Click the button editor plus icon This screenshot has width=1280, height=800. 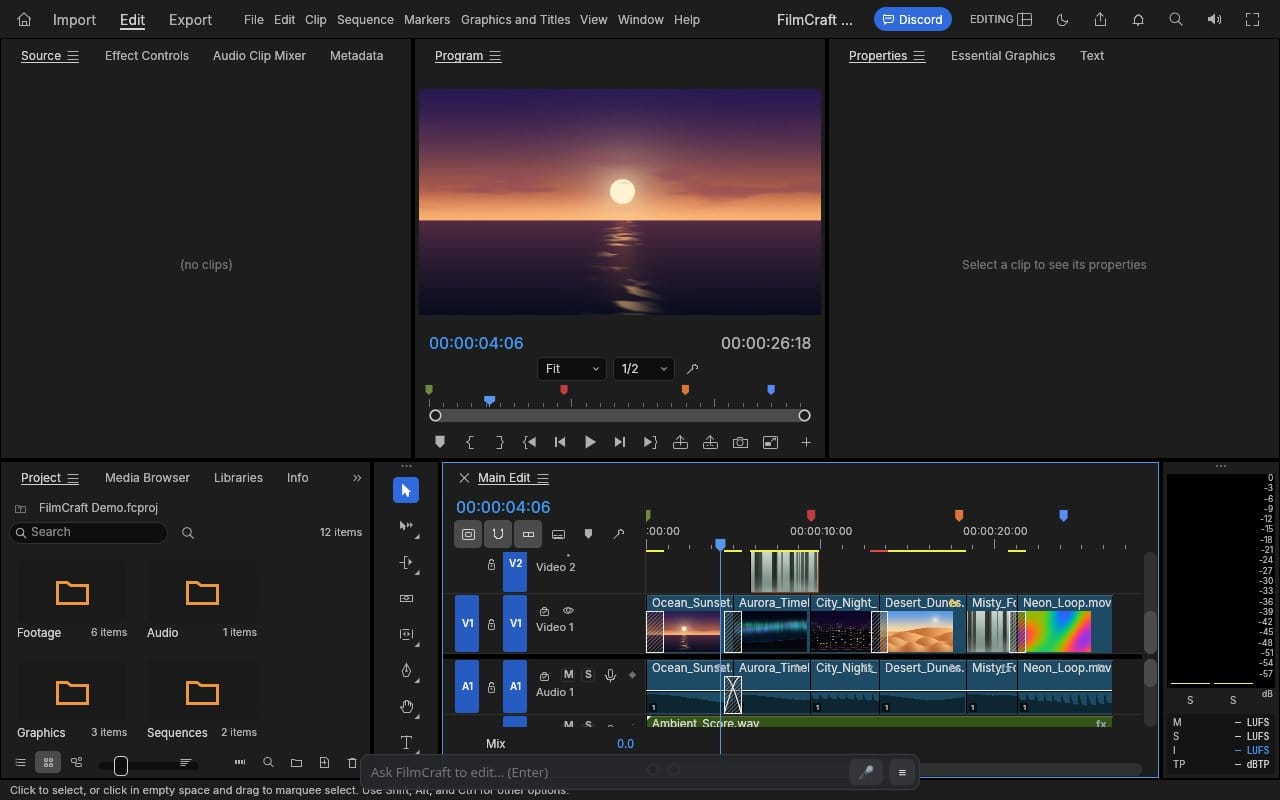click(805, 442)
